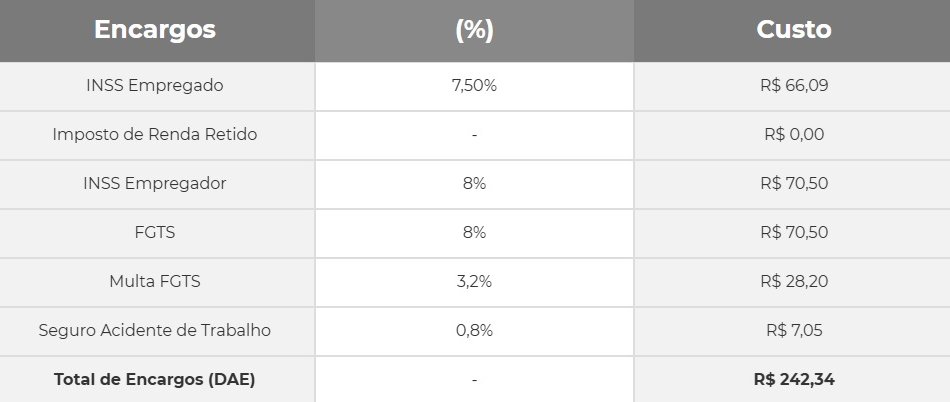Select the R$ 0,00 cost cell
Image resolution: width=950 pixels, height=402 pixels.
click(x=793, y=135)
